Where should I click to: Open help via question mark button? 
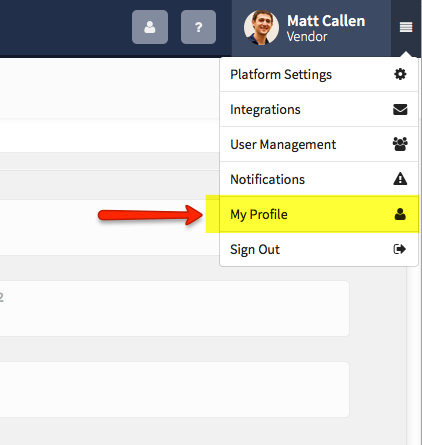(198, 27)
